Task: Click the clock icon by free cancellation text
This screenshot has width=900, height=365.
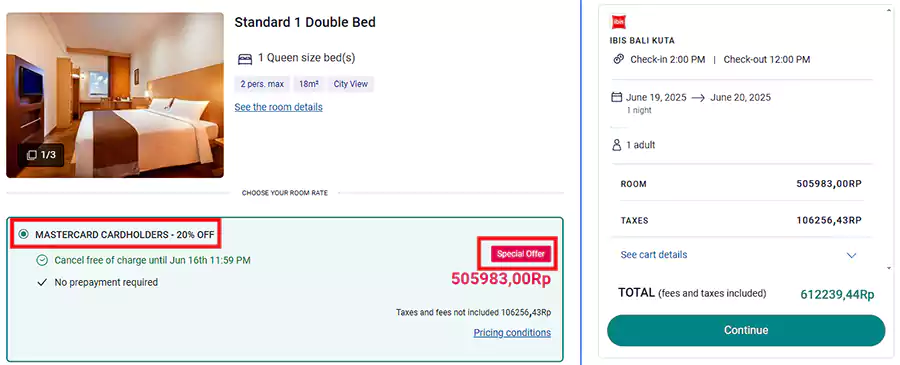Action: coord(42,260)
